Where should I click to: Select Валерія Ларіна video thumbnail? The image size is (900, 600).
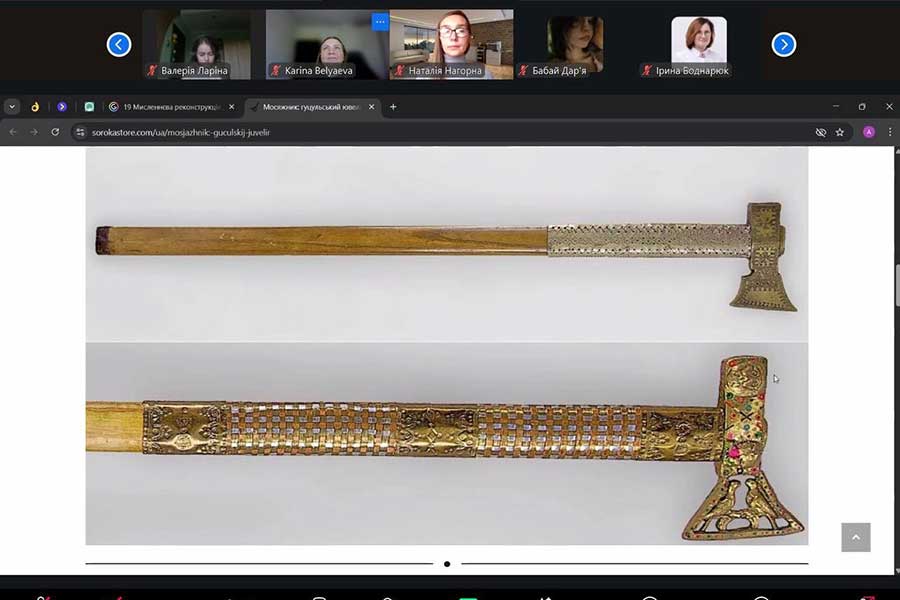(196, 45)
